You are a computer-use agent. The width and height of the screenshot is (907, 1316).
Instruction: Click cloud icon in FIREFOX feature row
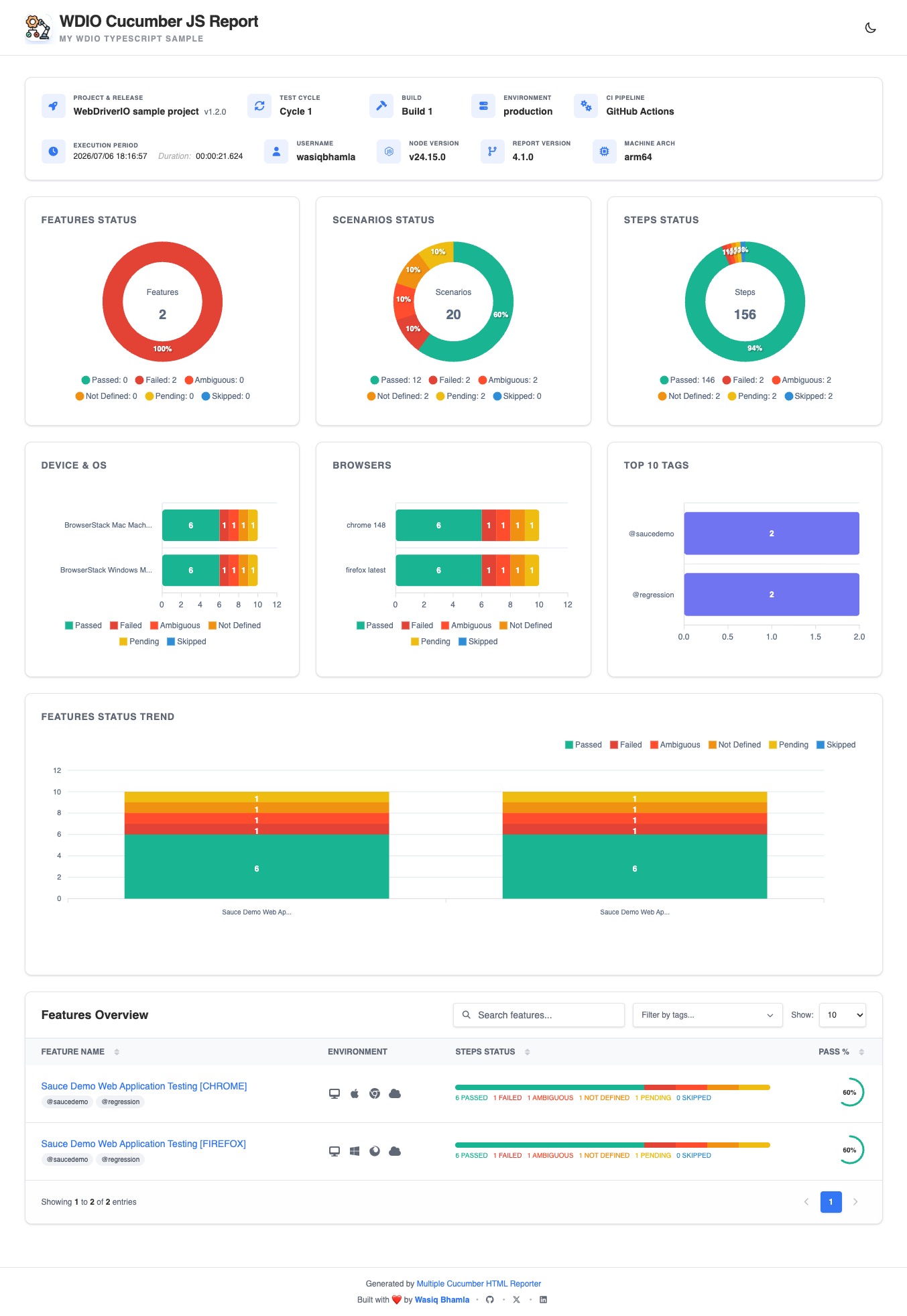[395, 1151]
